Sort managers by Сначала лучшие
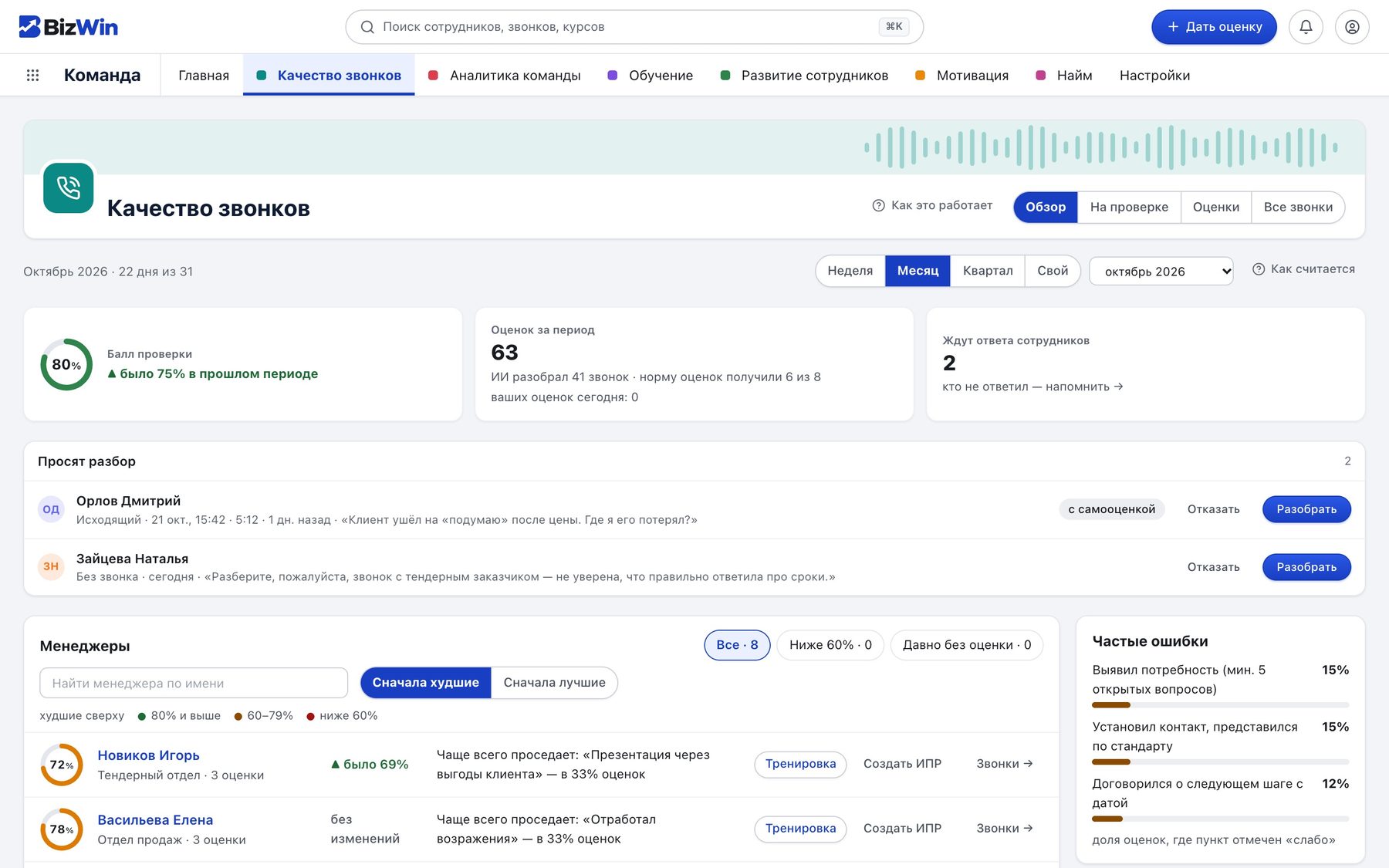Viewport: 1389px width, 868px height. click(x=554, y=683)
